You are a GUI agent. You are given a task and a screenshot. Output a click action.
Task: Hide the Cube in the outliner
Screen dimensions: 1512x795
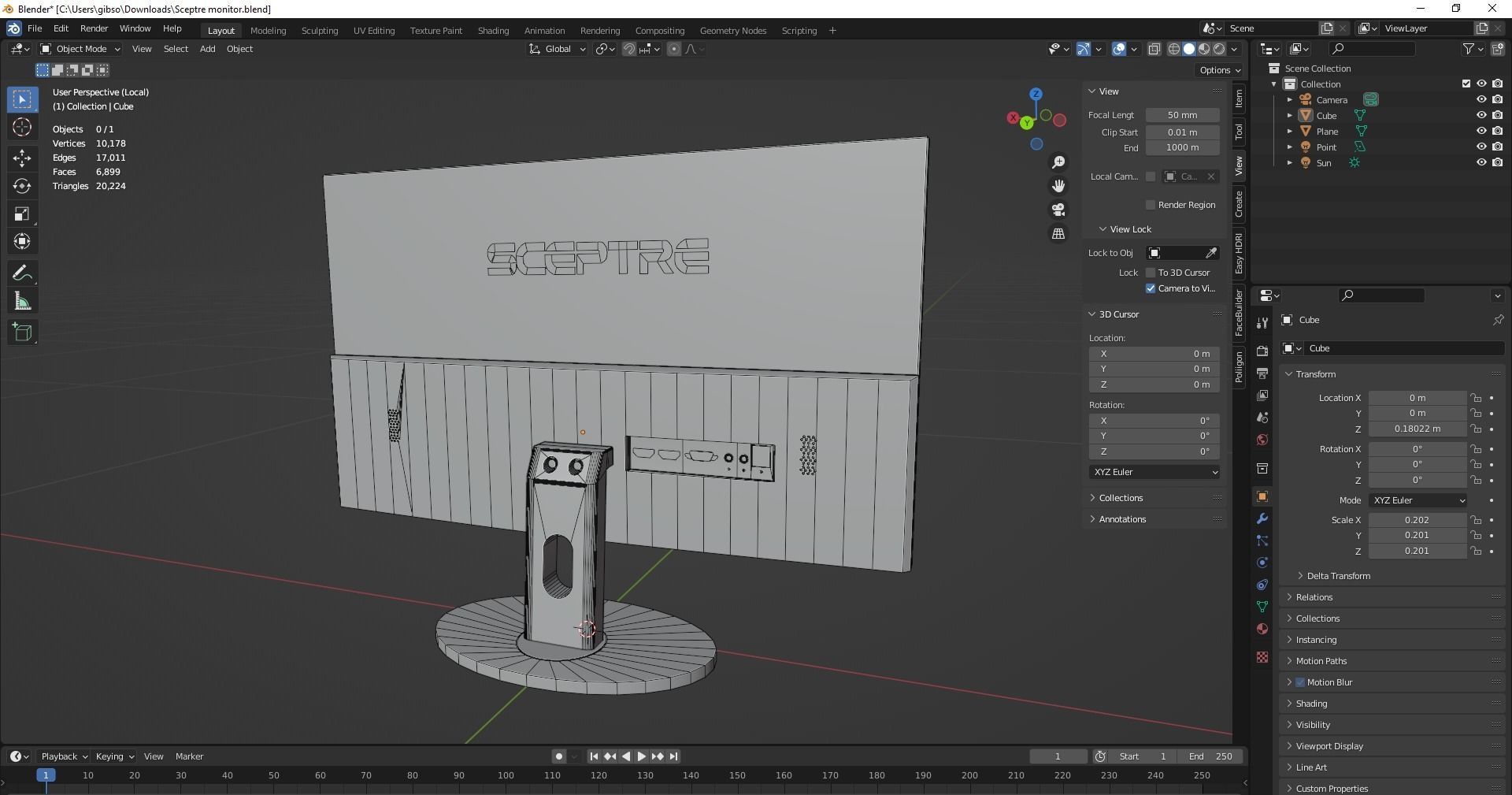coord(1481,115)
